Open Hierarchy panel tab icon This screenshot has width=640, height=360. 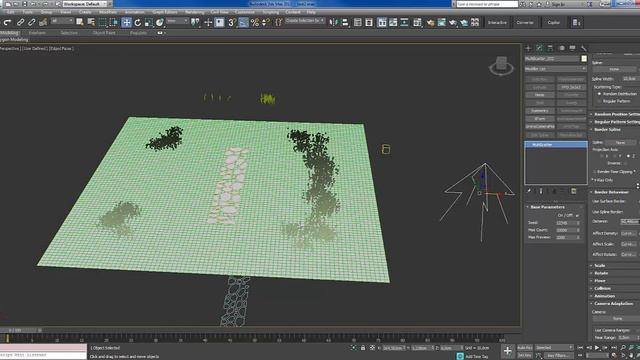pyautogui.click(x=550, y=48)
